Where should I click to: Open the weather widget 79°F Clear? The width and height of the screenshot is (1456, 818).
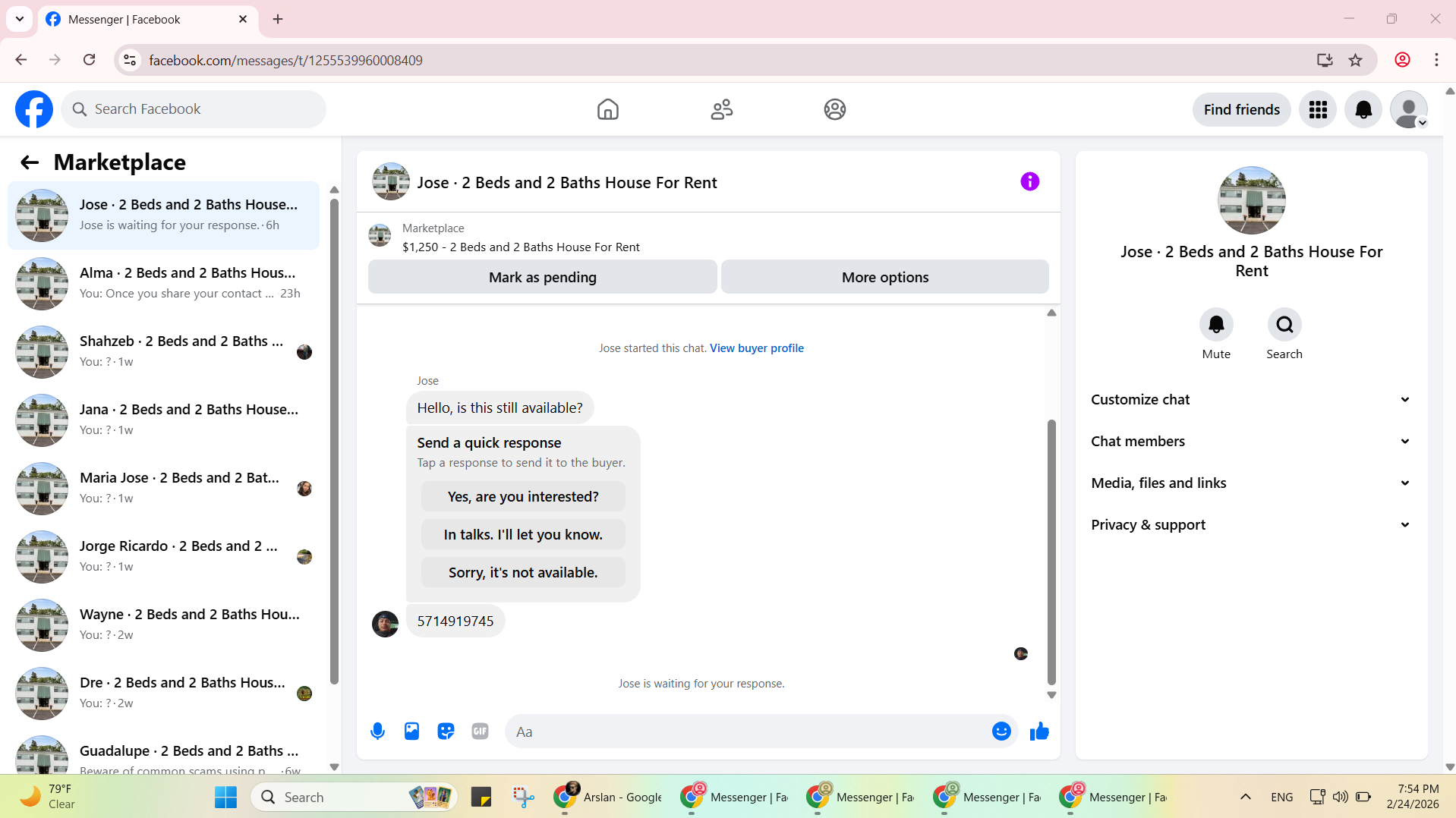(x=47, y=797)
